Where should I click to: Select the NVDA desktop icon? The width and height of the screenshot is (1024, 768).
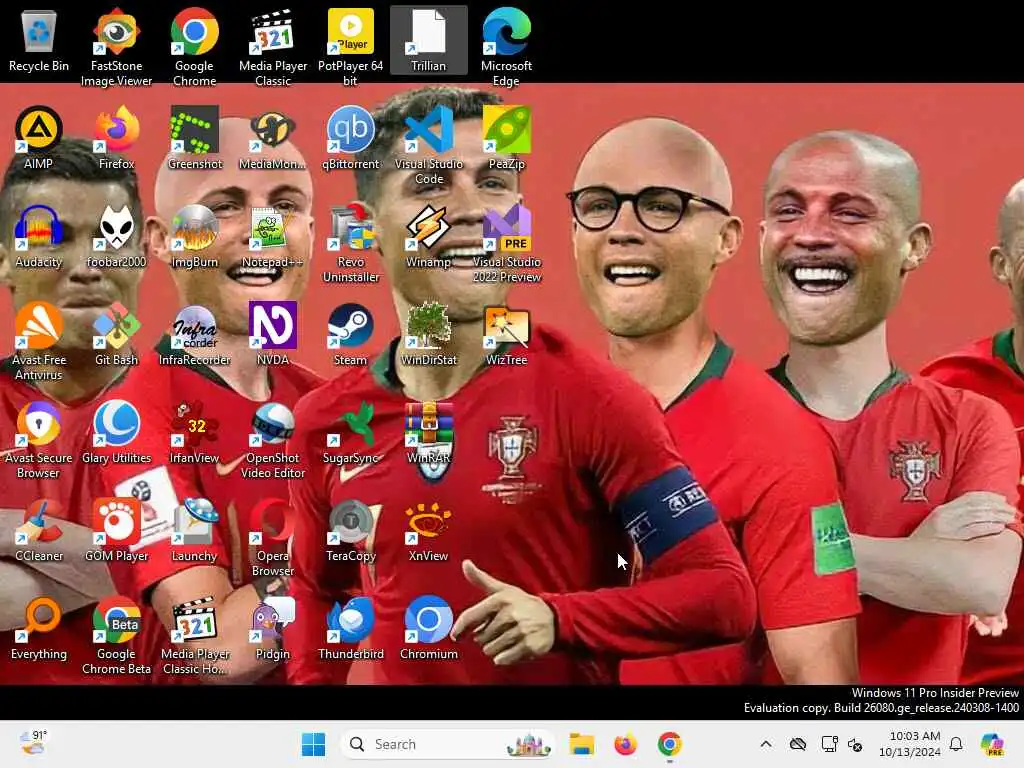273,334
